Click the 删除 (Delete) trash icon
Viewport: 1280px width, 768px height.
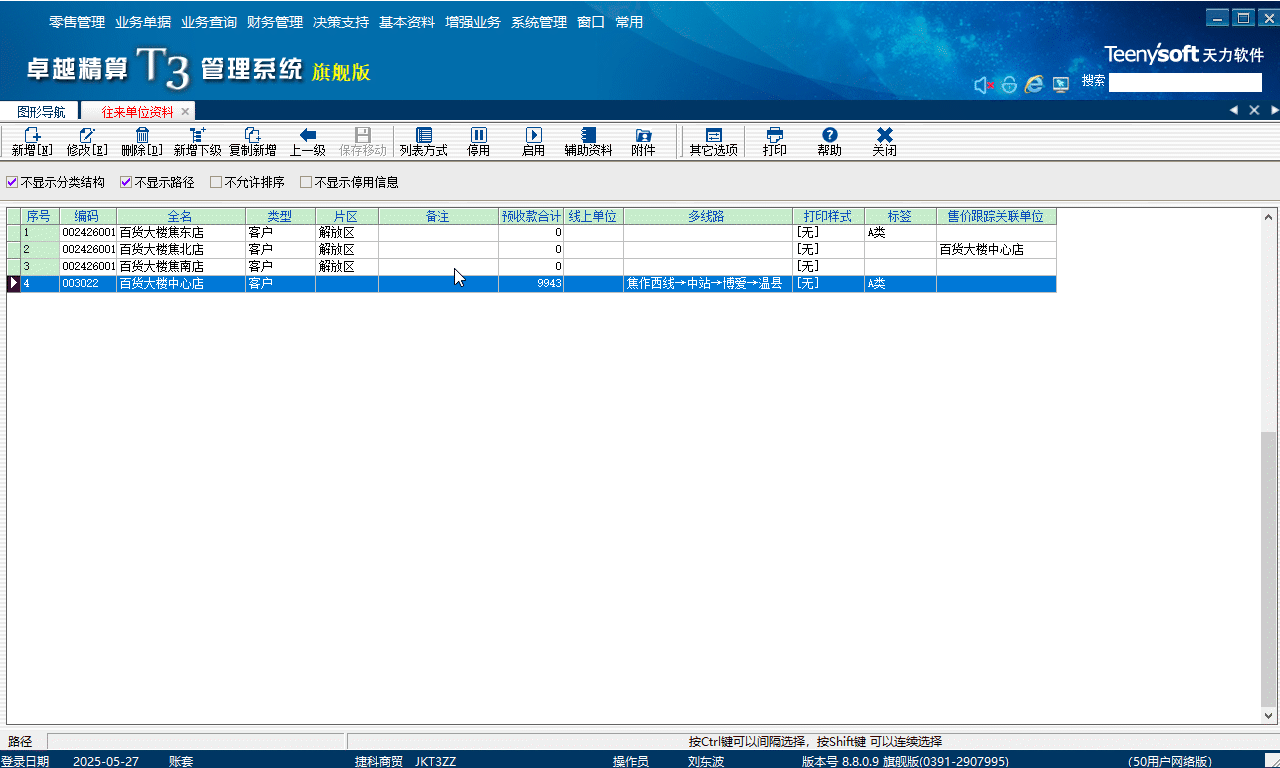[x=142, y=136]
